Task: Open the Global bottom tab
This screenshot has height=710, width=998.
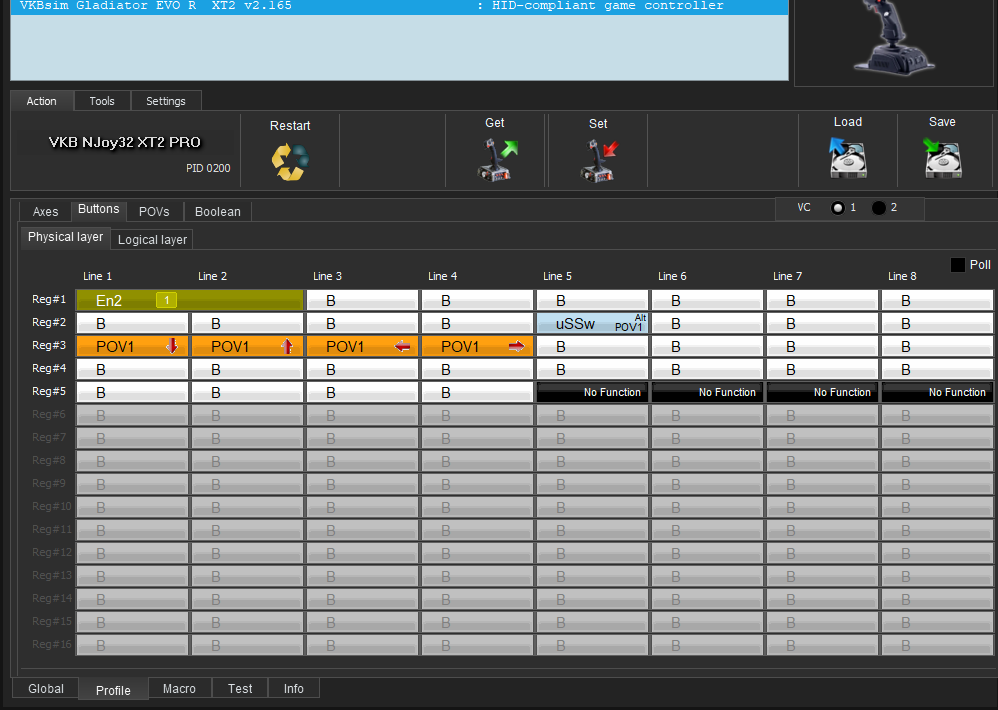Action: tap(46, 688)
